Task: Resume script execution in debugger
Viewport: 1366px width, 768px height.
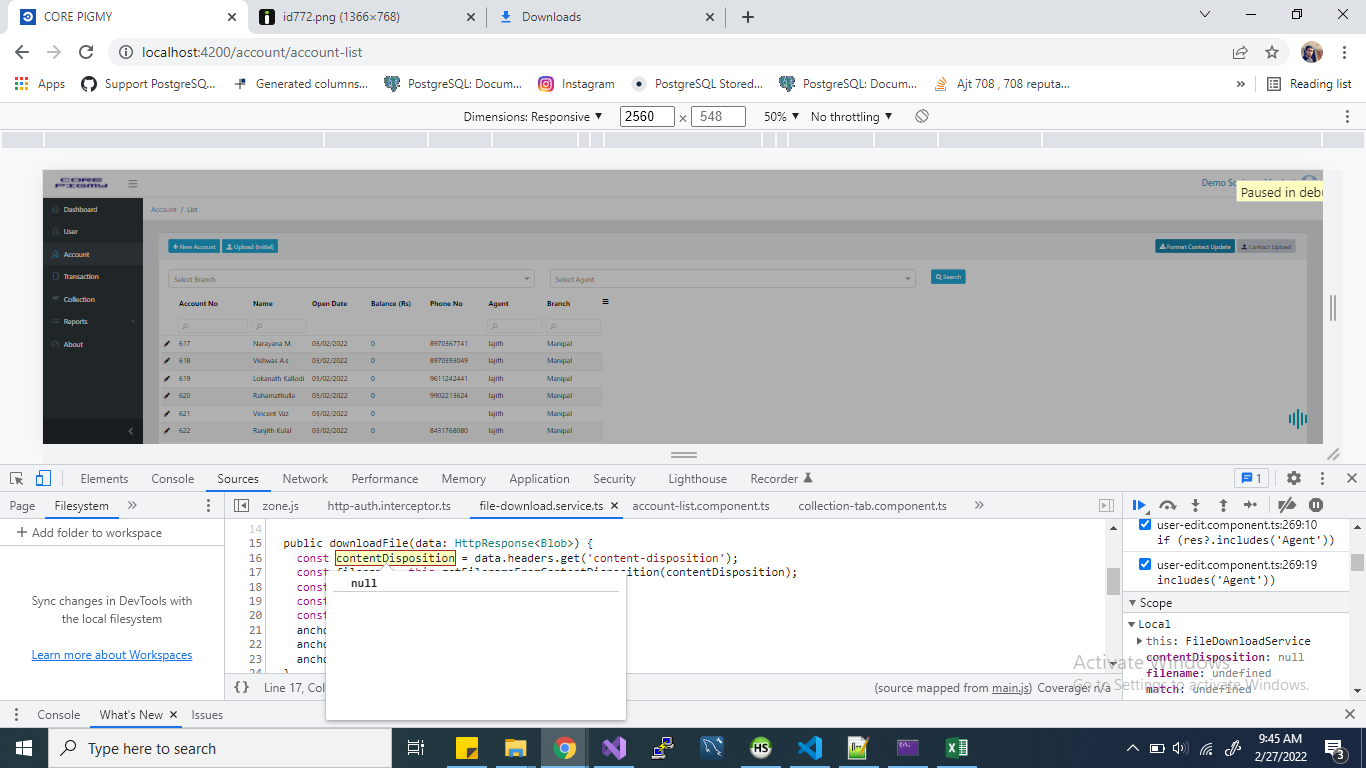Action: [x=1139, y=505]
